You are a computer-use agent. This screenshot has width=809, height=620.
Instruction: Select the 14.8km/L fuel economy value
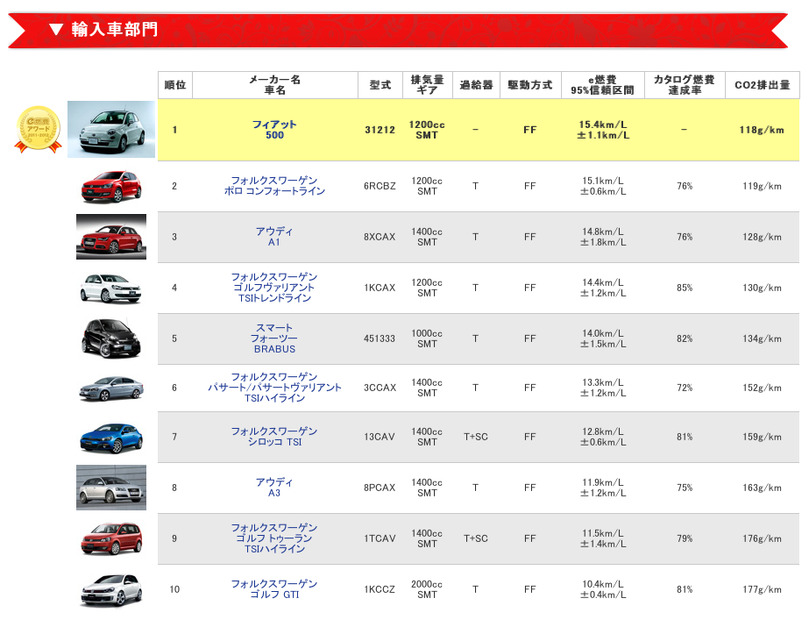coord(603,232)
